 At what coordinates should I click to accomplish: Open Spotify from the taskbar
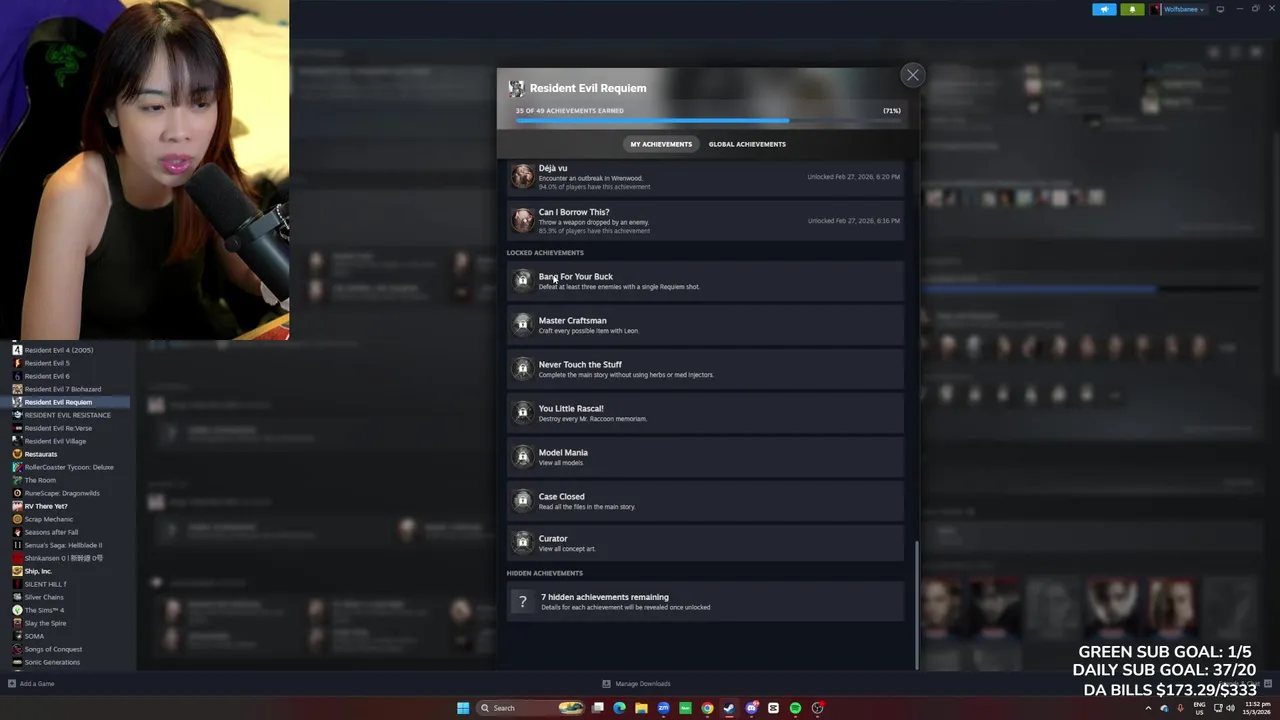(x=795, y=708)
